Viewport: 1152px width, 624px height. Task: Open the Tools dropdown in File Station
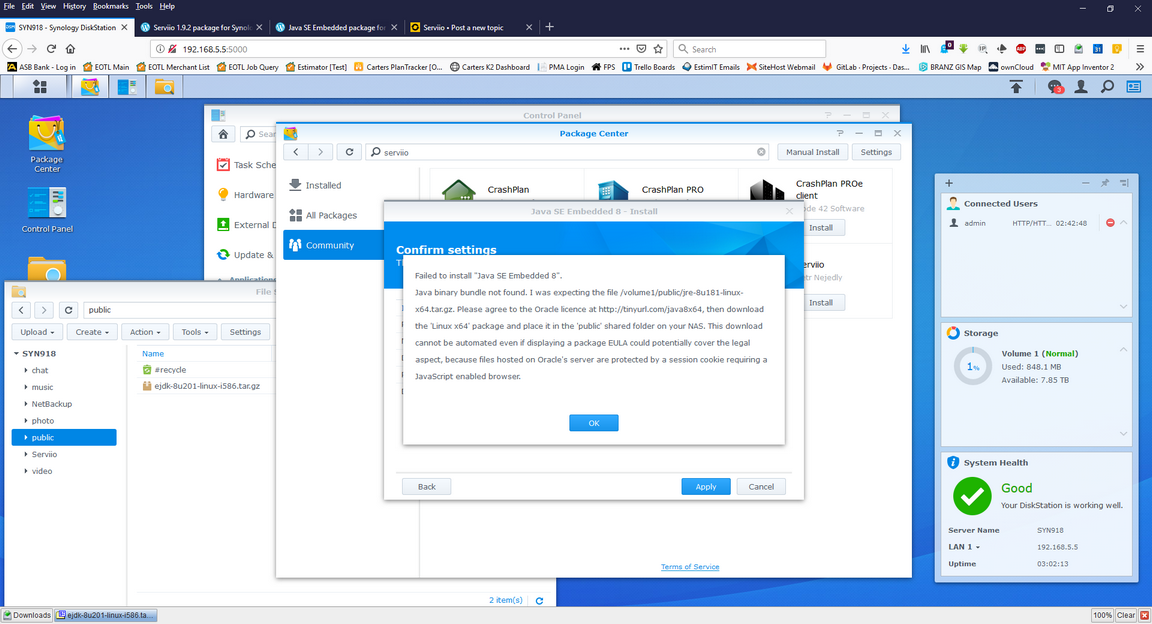[x=194, y=331]
